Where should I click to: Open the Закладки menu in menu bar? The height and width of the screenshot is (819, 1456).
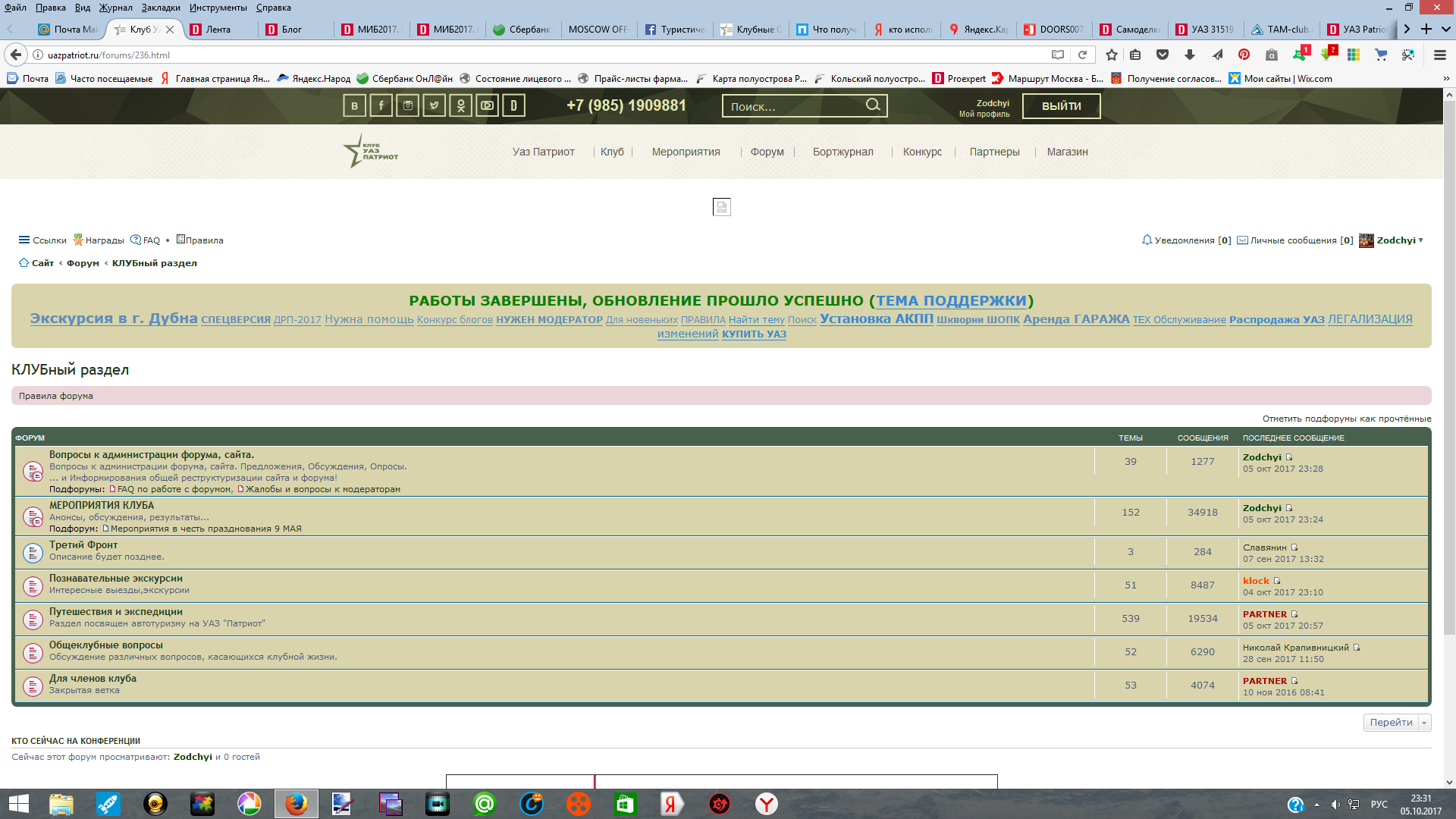pos(160,8)
